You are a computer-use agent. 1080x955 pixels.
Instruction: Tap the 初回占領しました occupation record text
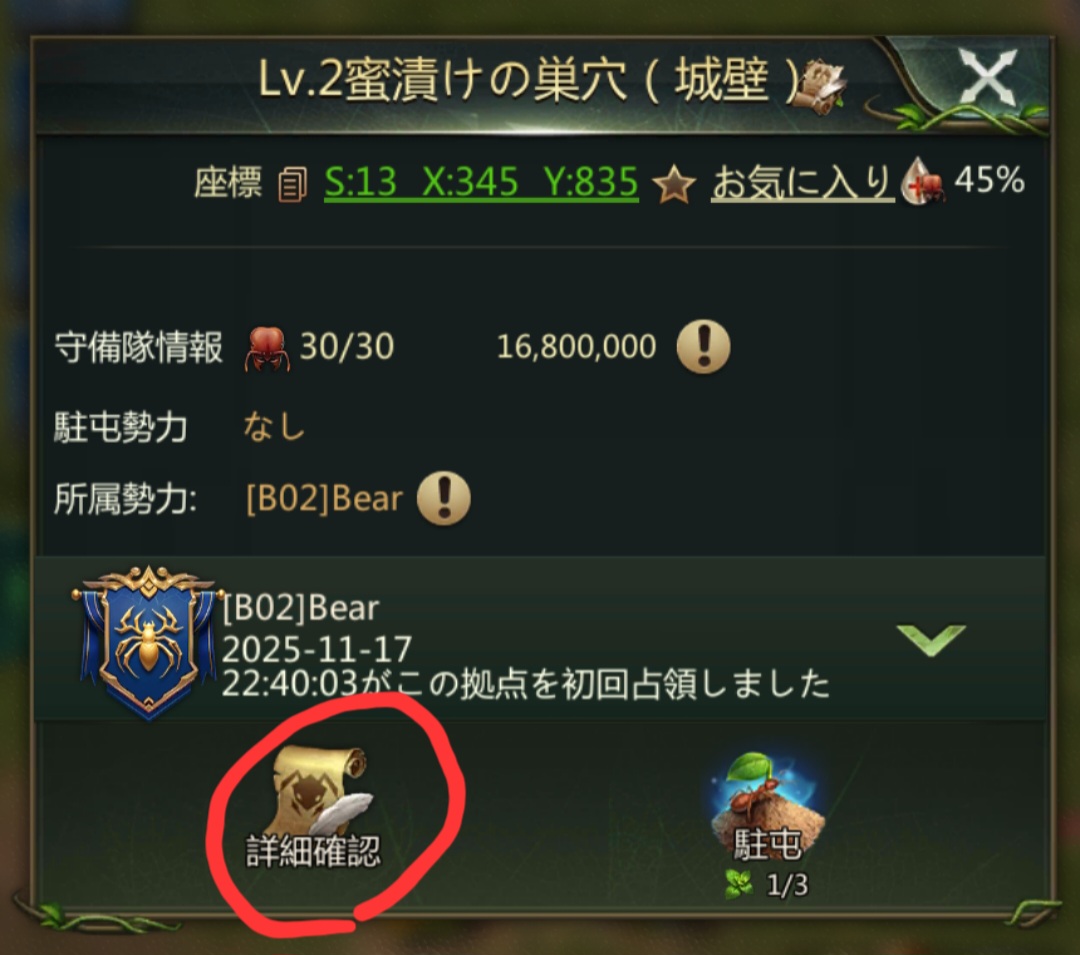(526, 685)
